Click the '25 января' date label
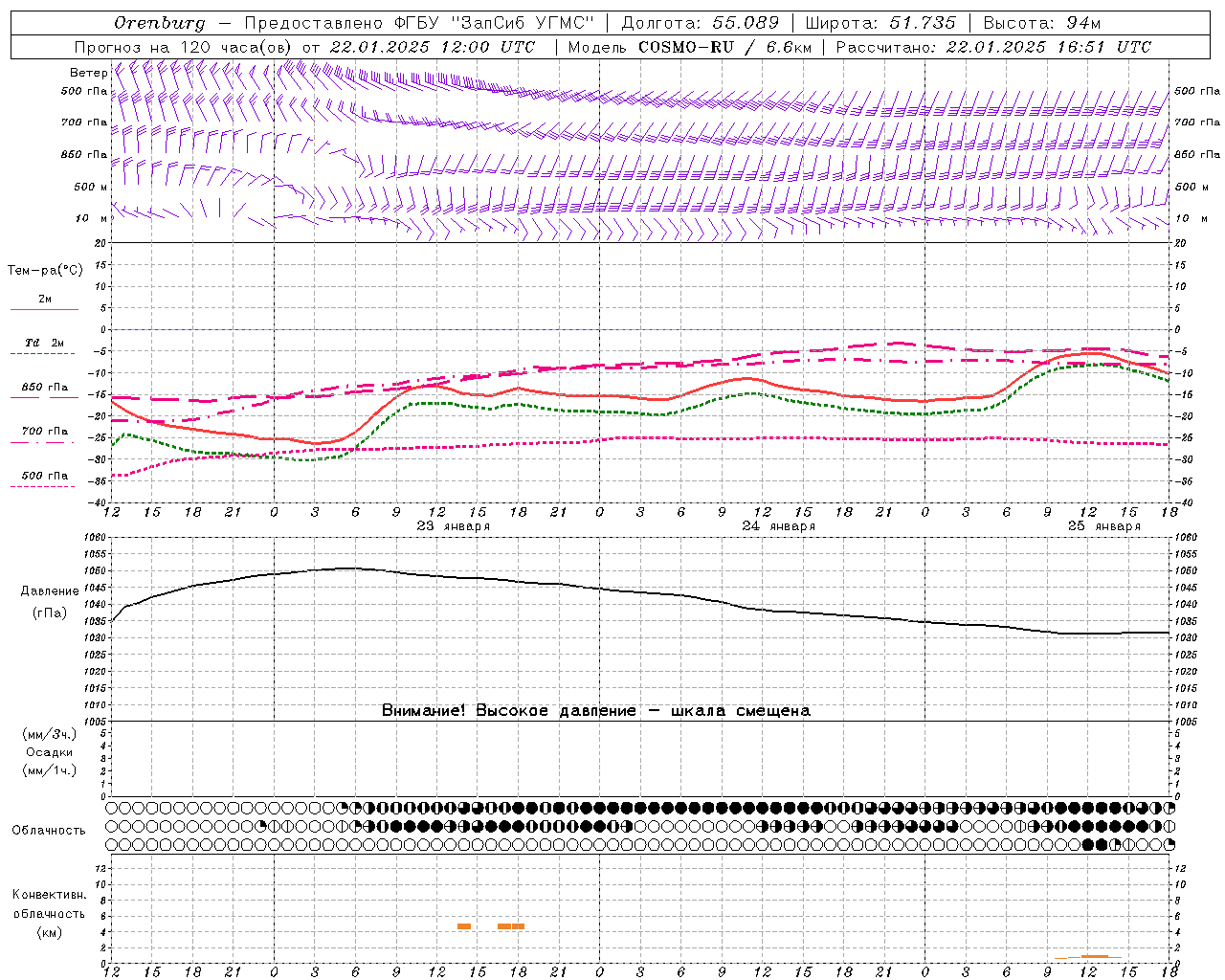The image size is (1225, 980). pos(1104,526)
